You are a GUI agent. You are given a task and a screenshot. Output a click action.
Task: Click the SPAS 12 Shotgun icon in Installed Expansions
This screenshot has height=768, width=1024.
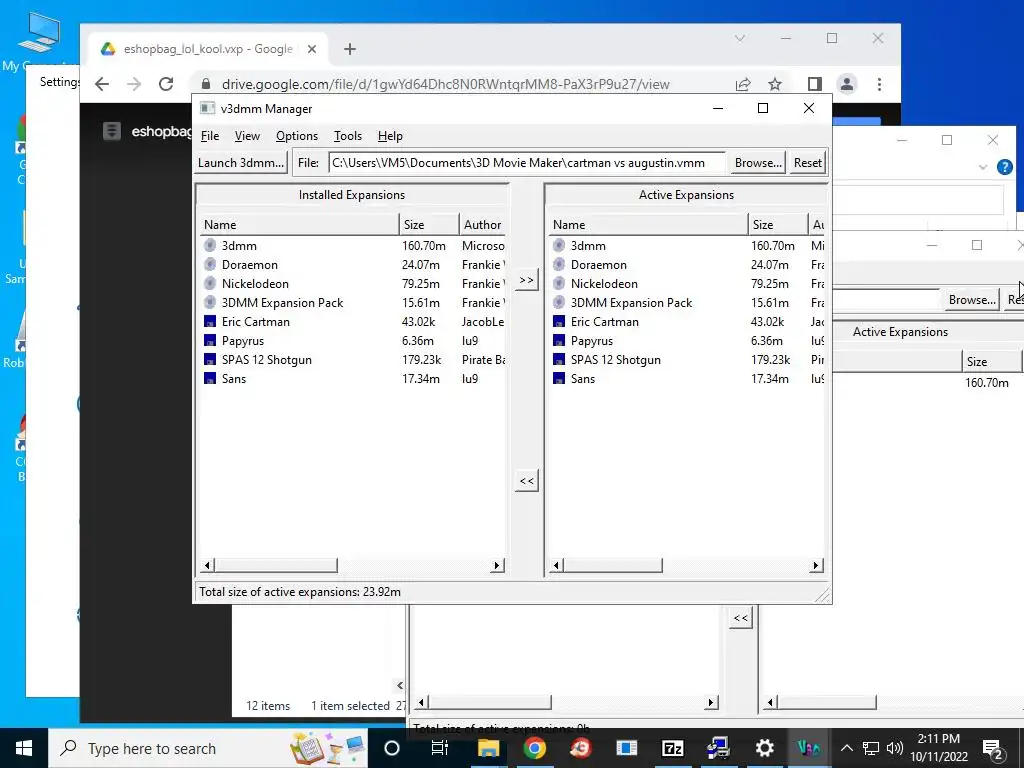pos(210,359)
